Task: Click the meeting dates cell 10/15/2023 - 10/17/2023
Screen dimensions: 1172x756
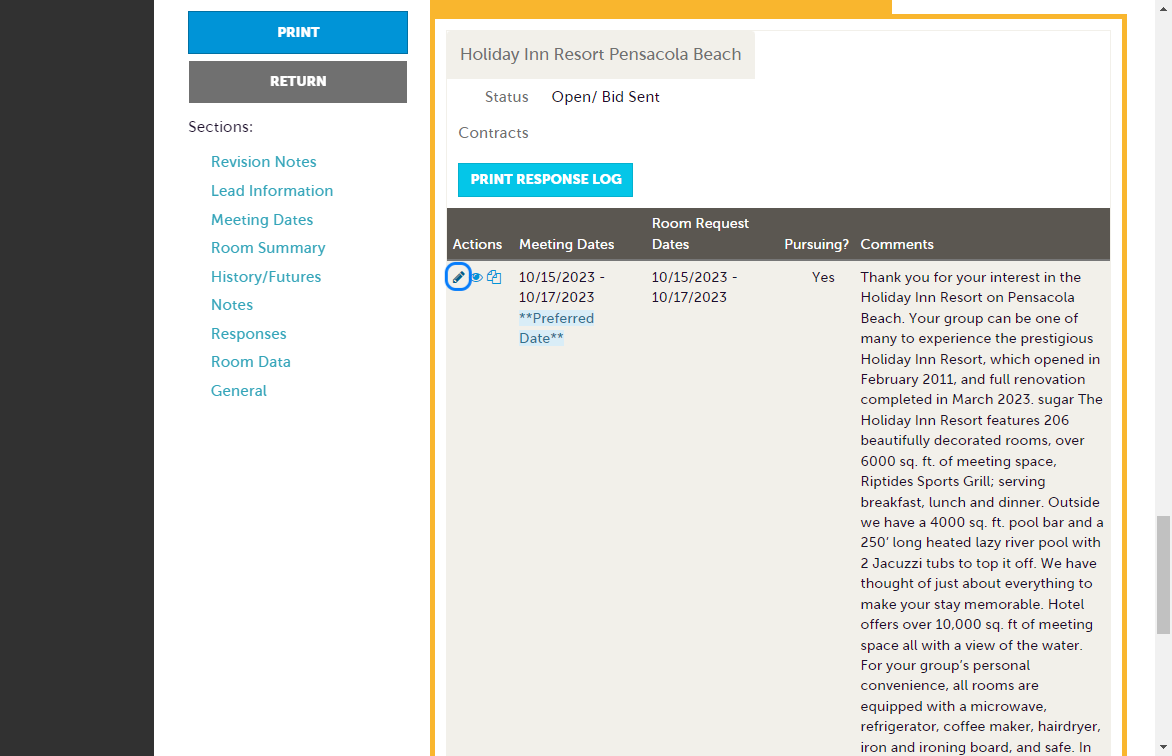Action: coord(562,287)
